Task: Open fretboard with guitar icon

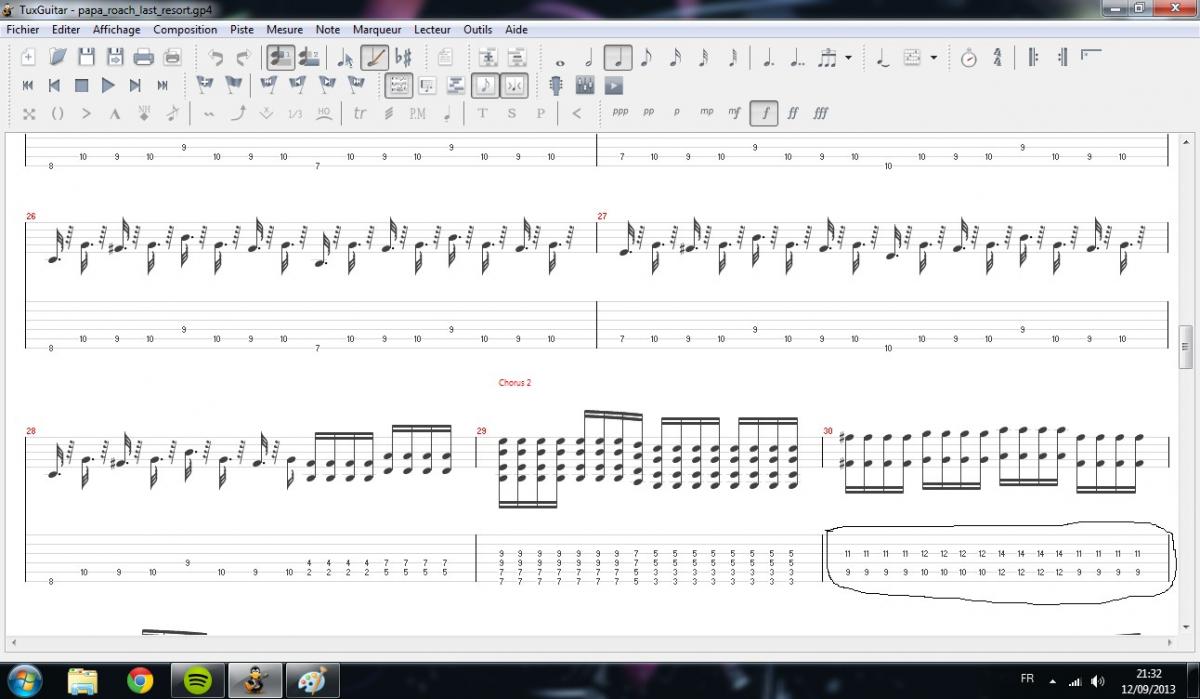Action: click(557, 85)
